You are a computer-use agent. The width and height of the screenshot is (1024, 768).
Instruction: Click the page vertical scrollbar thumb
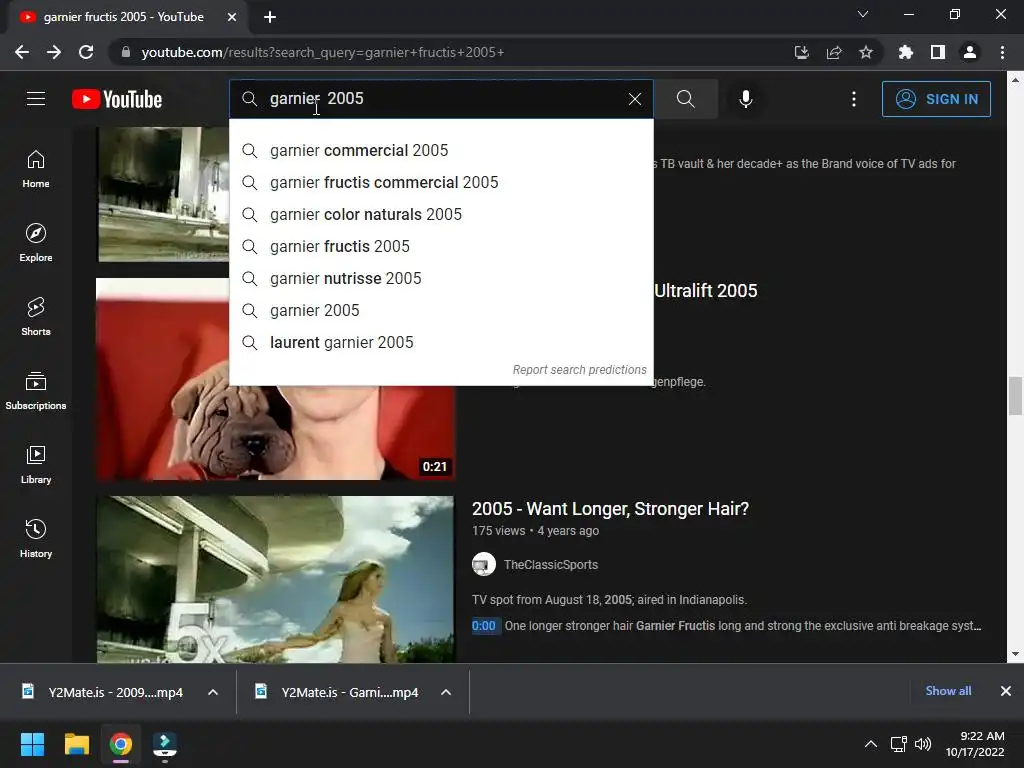1015,395
